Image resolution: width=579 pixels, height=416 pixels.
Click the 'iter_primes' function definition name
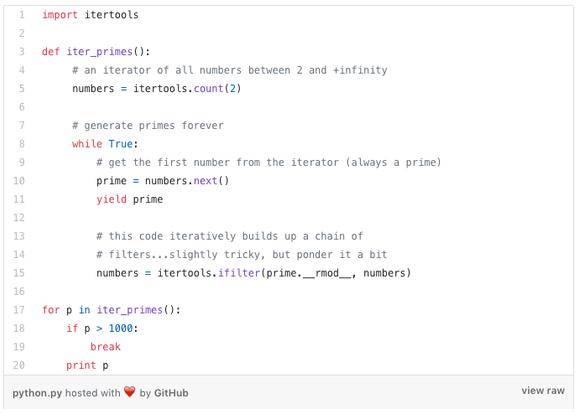click(x=99, y=52)
